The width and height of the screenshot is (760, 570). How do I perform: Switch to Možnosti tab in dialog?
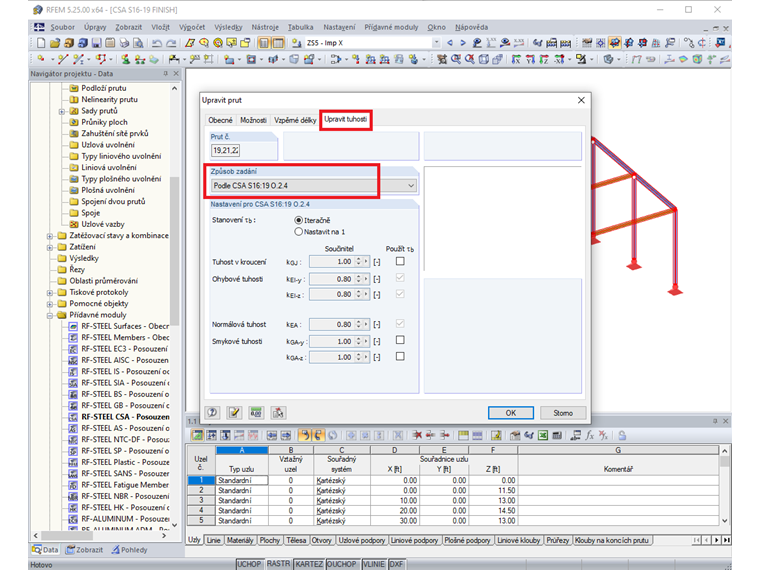tap(253, 120)
